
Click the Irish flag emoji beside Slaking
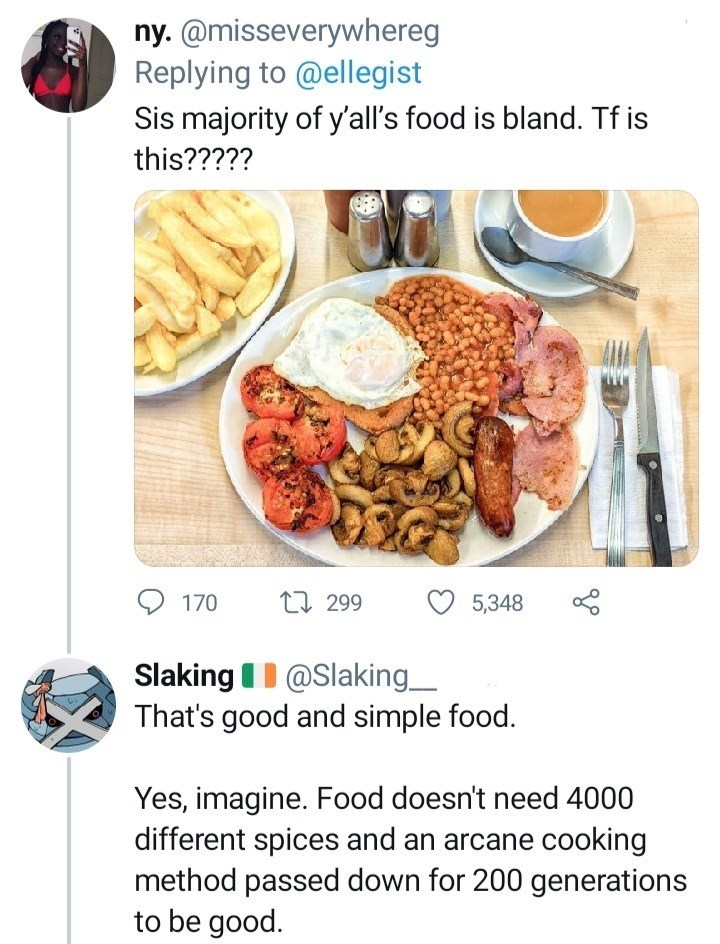tap(258, 676)
